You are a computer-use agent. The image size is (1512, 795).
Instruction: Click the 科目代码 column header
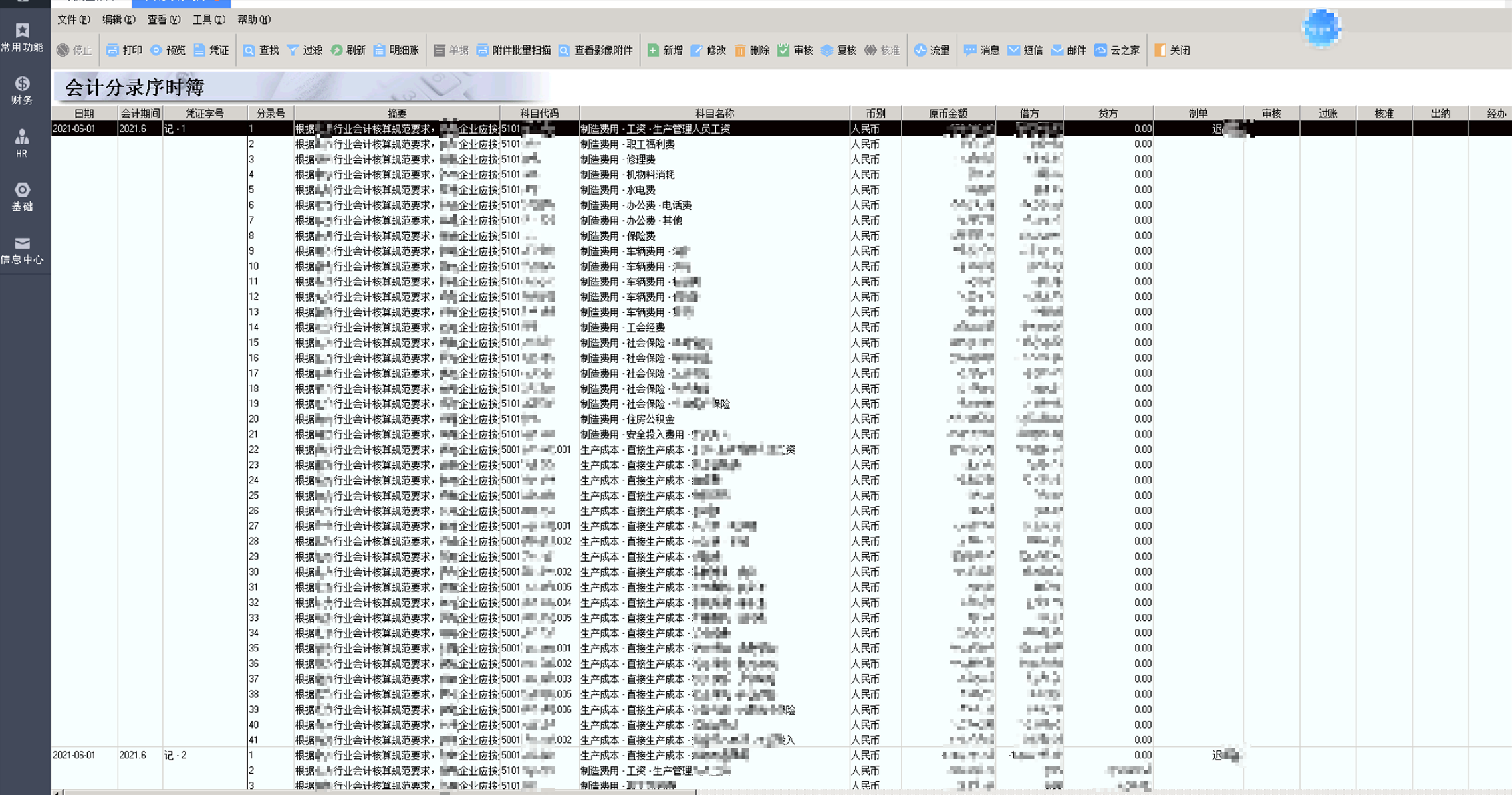539,114
